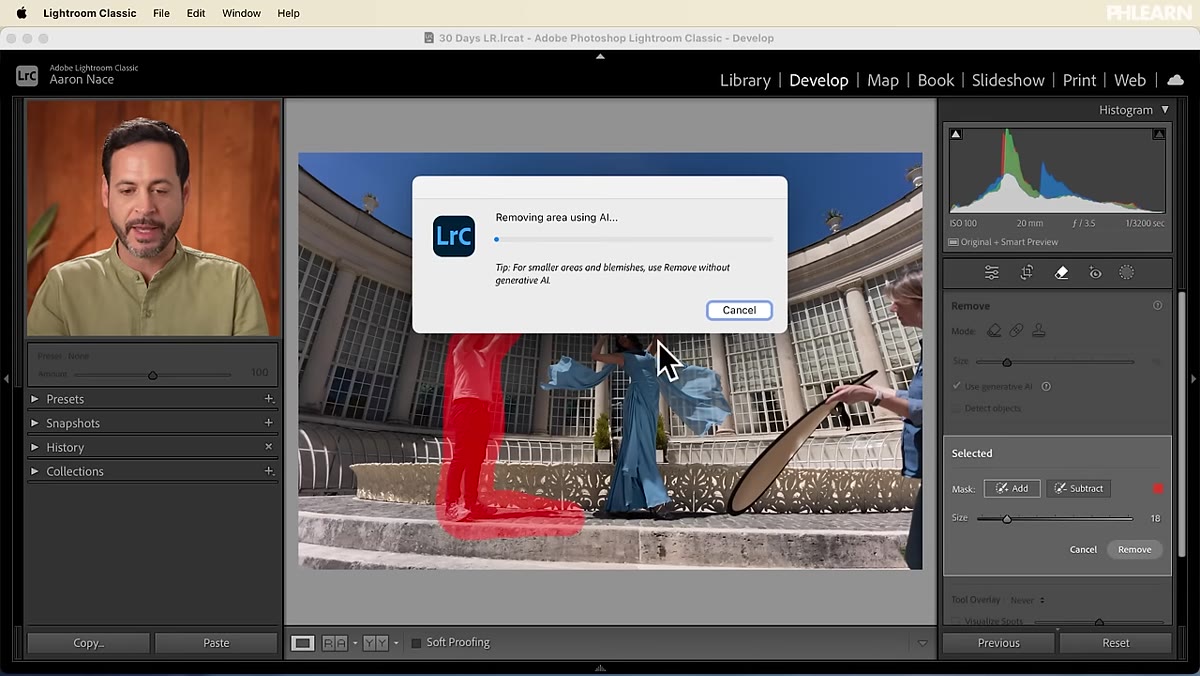This screenshot has height=676, width=1200.
Task: Enable the Detect objects checkbox
Action: tap(957, 408)
